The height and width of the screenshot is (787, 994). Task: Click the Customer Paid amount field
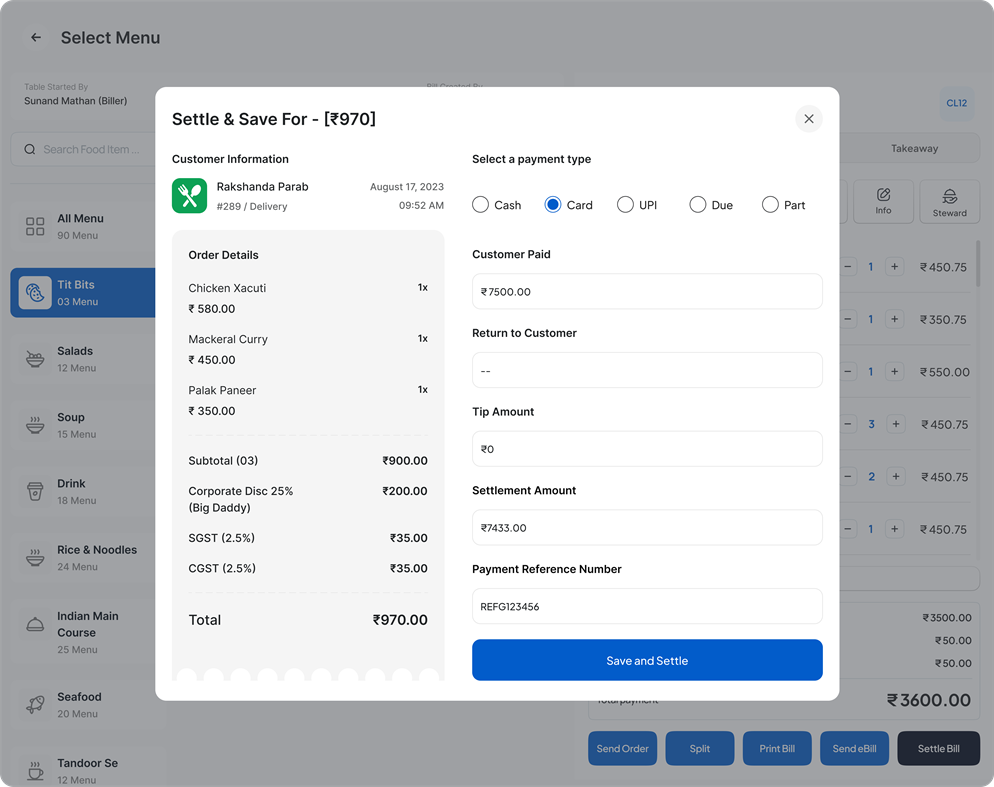point(647,292)
